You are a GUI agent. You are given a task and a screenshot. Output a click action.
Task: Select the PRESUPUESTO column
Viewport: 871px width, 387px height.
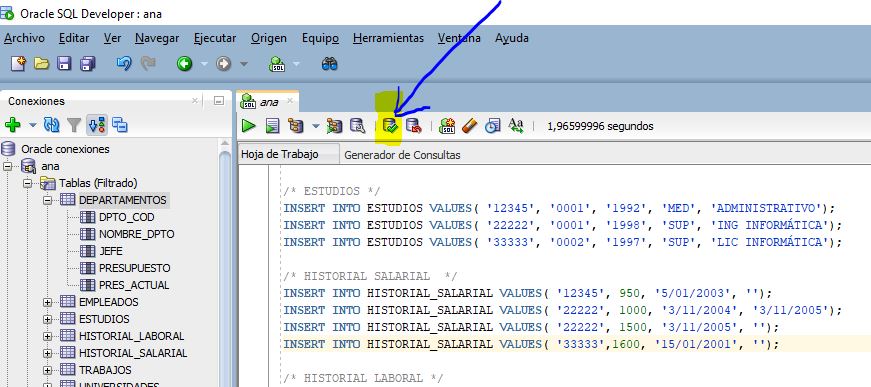(134, 268)
